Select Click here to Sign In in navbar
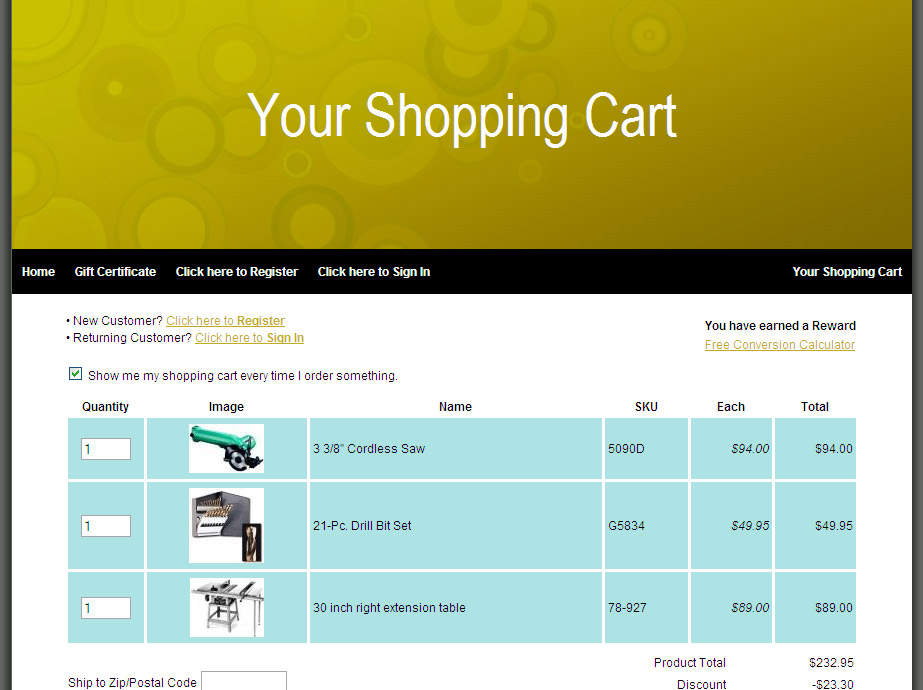This screenshot has width=923, height=690. pos(374,272)
